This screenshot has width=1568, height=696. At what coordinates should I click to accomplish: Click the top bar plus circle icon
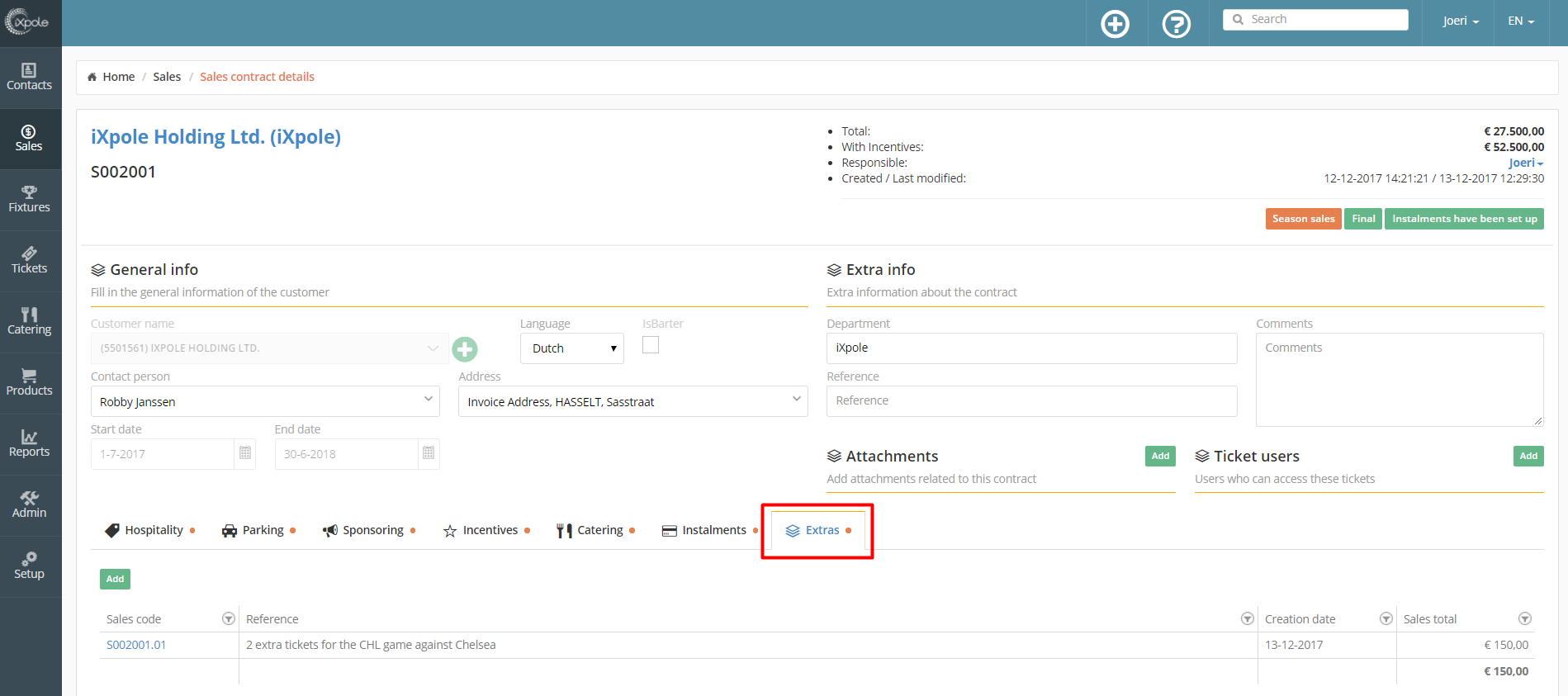1116,24
